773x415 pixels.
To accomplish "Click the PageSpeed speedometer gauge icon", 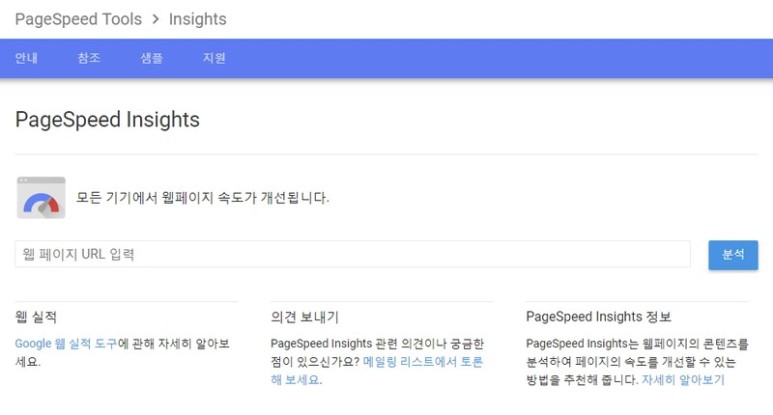I will pyautogui.click(x=41, y=198).
